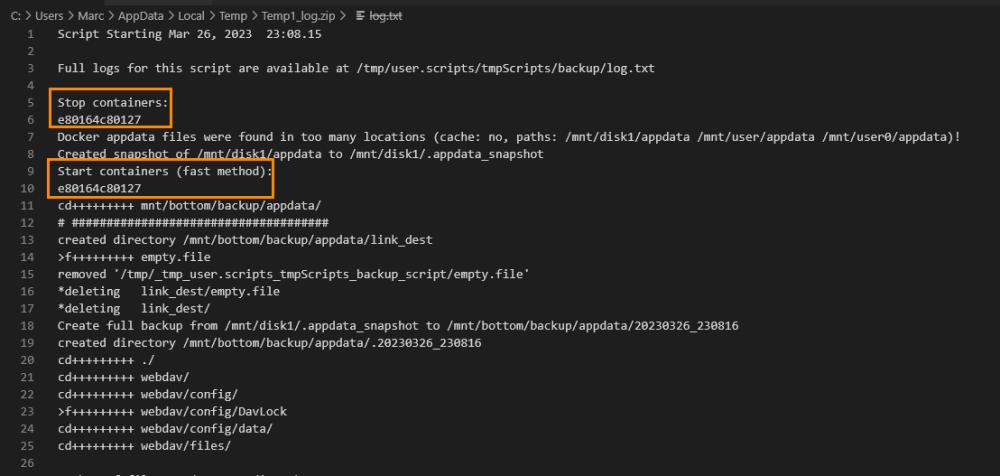Screen dimensions: 1000x476
Task: Open the log.txt breadcrumb item
Action: (x=386, y=16)
